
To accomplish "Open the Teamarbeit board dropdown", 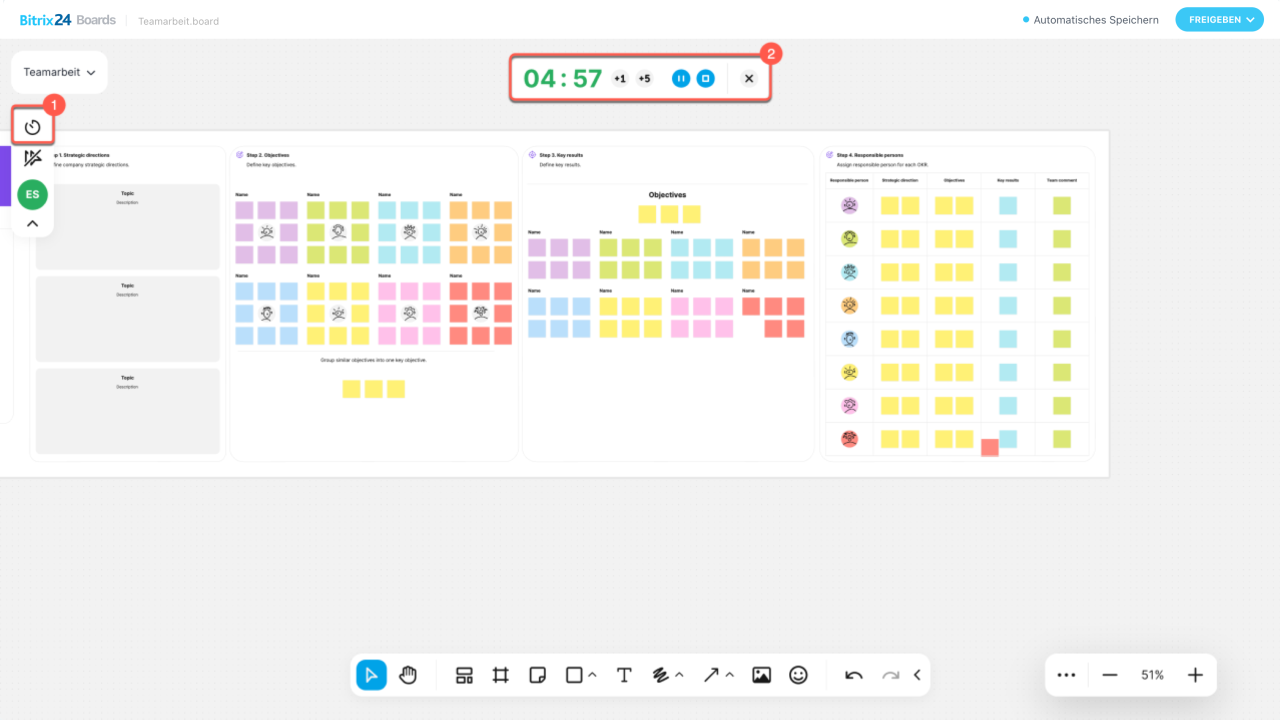I will [59, 72].
